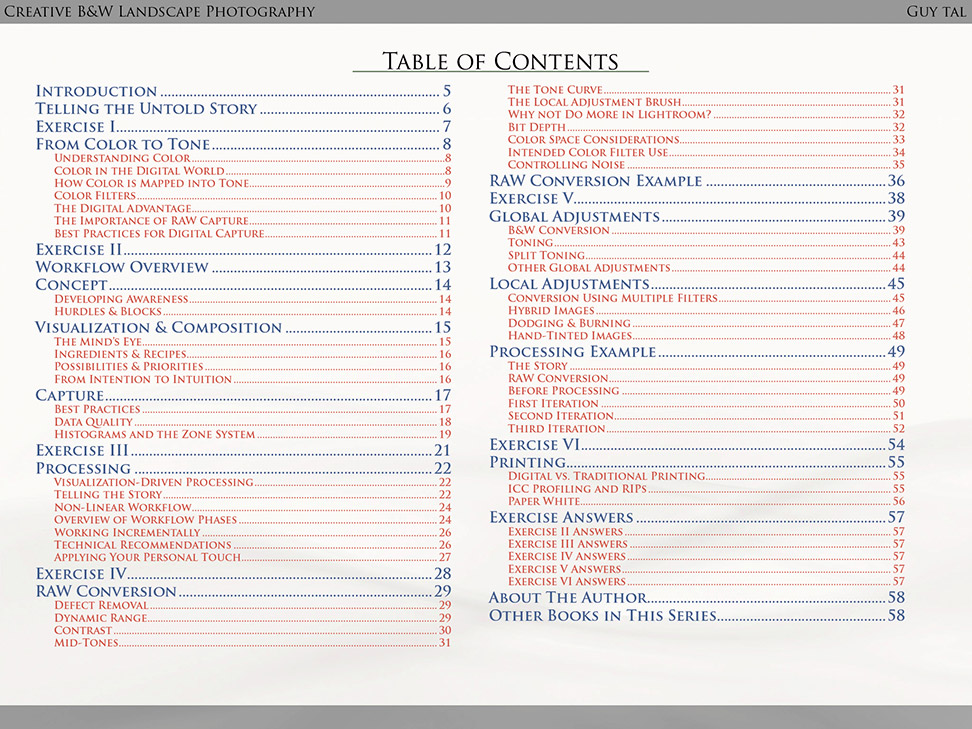
Task: Open Exercise I on page 7
Action: coord(243,126)
